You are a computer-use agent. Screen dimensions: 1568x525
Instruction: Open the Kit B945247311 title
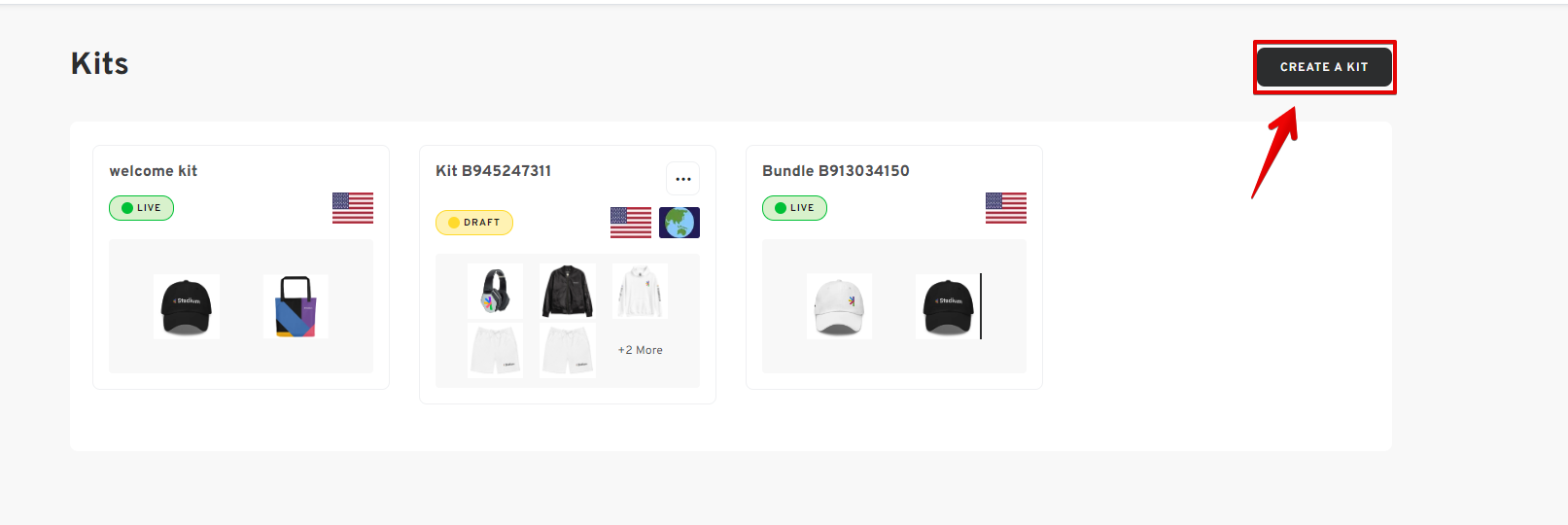coord(494,171)
